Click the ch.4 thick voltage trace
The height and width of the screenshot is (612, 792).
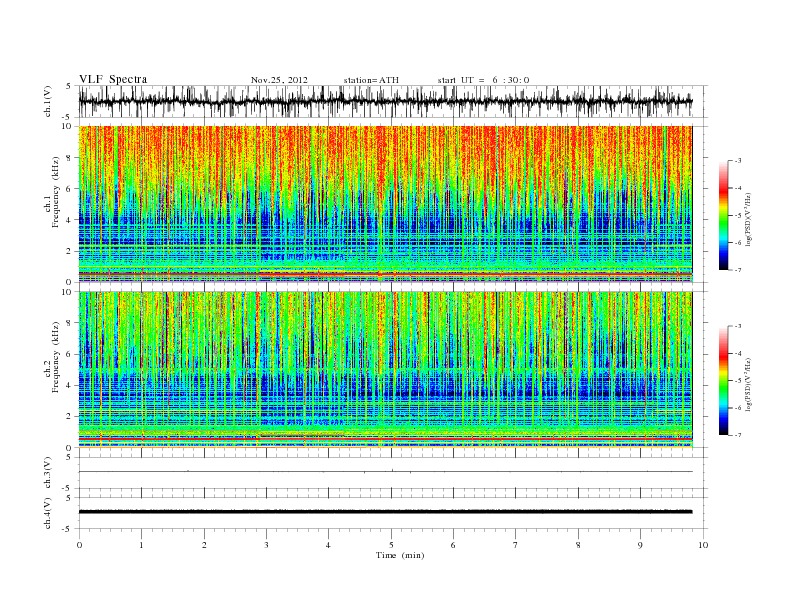(385, 512)
